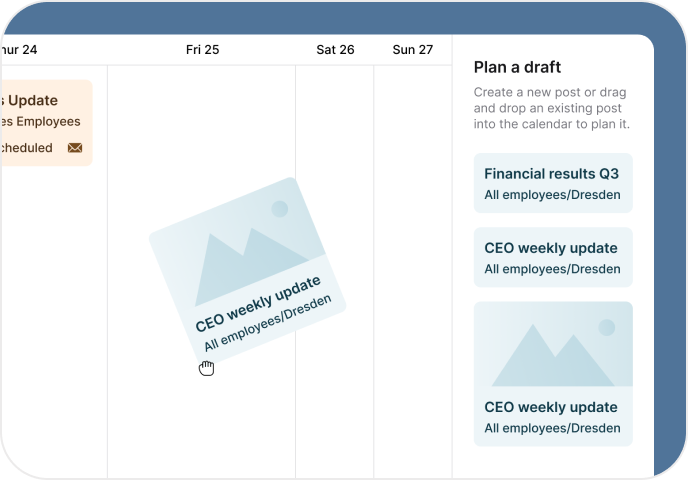Click the CEO weekly update title below the sidebar image
The width and height of the screenshot is (688, 480).
click(551, 408)
